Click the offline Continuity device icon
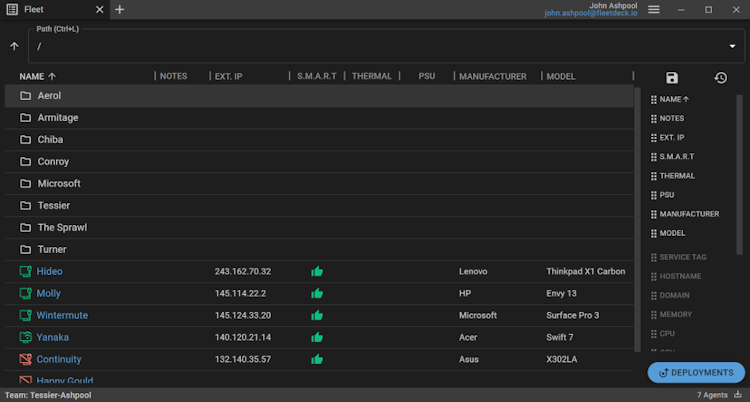 pos(25,359)
